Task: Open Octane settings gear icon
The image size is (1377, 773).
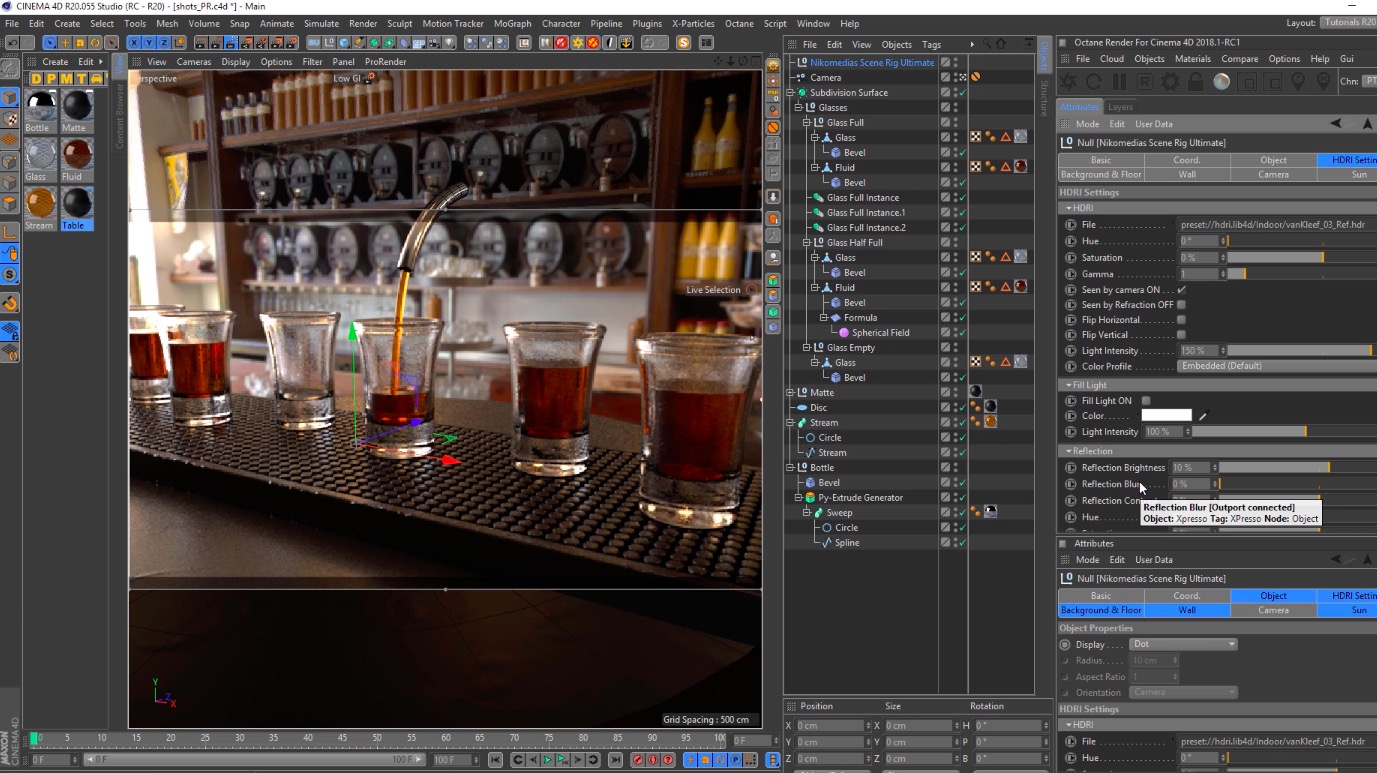Action: point(1171,82)
